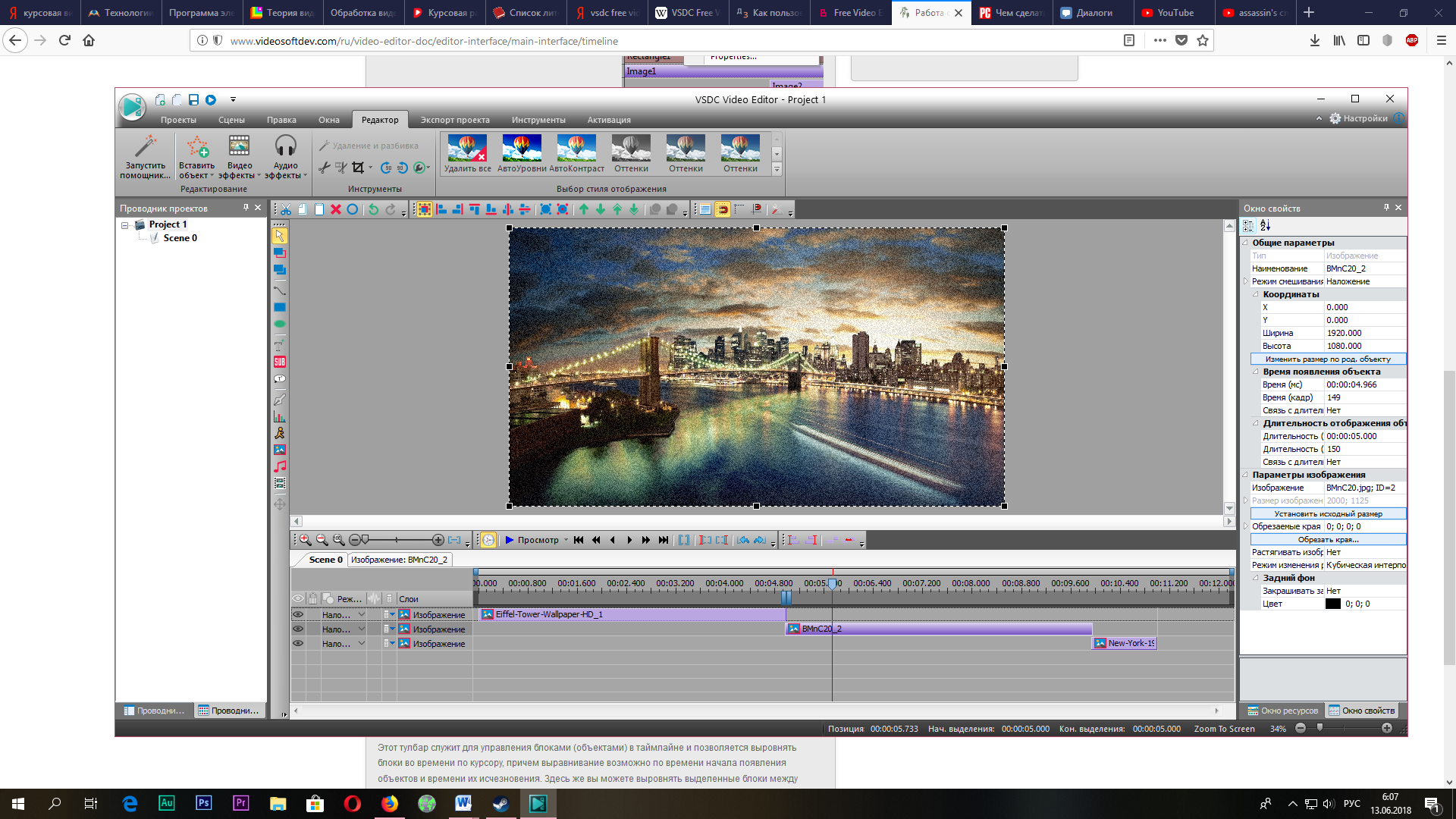The image size is (1456, 819).
Task: Apply the АвтоУровни display style
Action: tap(522, 153)
